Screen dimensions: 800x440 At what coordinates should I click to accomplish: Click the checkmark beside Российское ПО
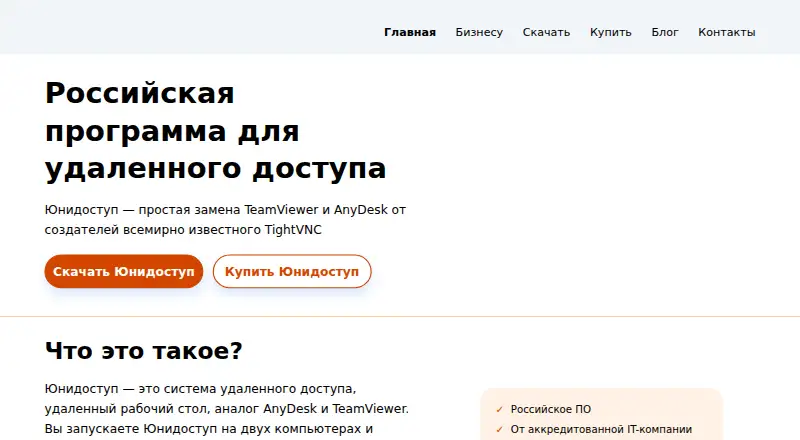pyautogui.click(x=499, y=409)
